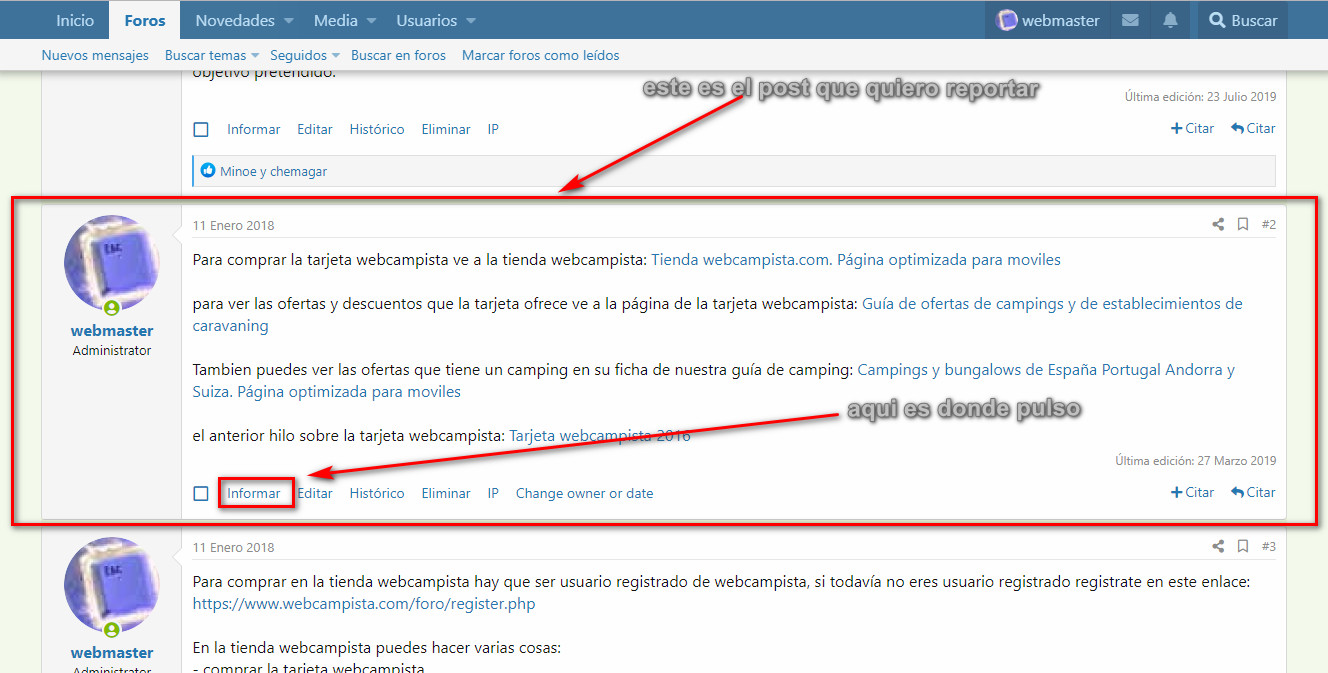This screenshot has height=673, width=1328.
Task: Show the IP for post #2
Action: [x=493, y=493]
